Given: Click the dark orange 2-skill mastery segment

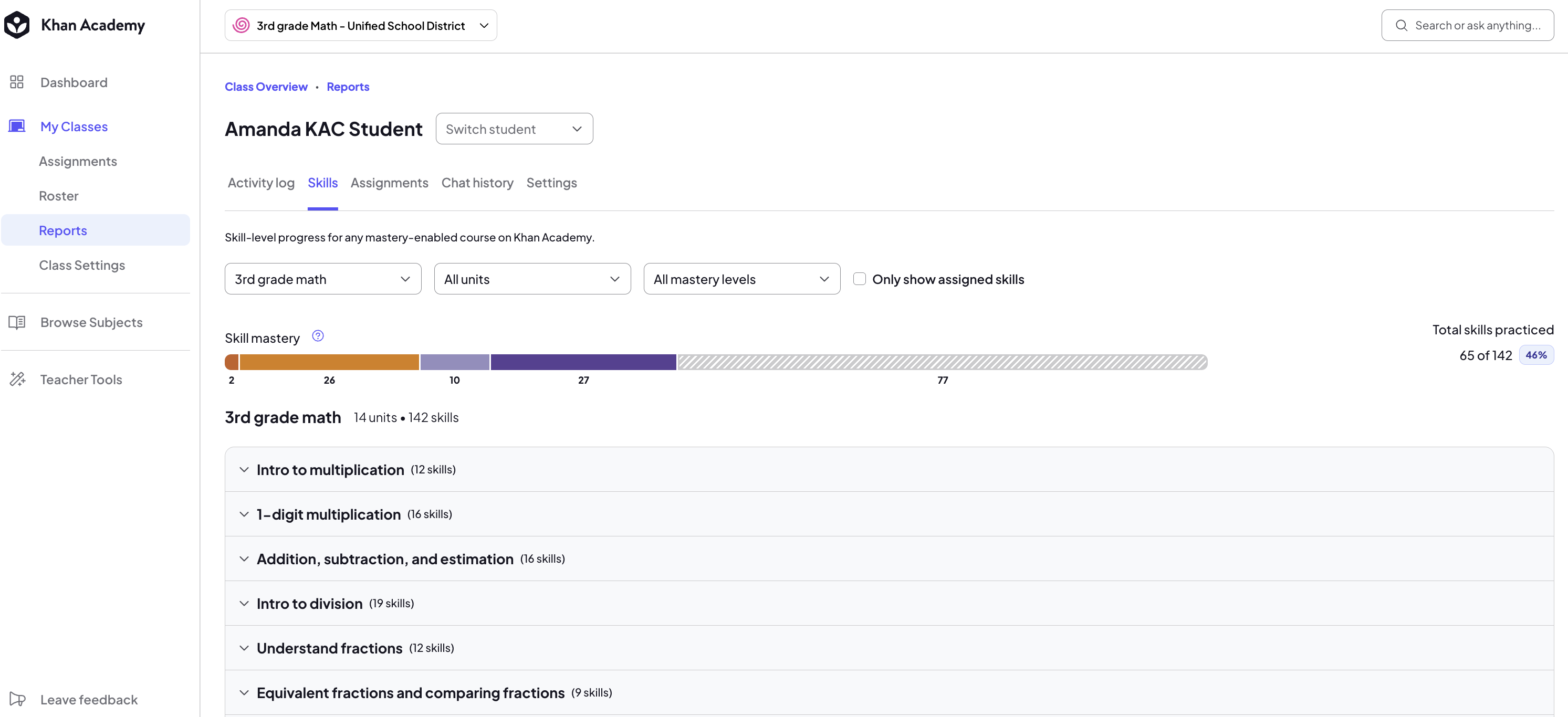Looking at the screenshot, I should coord(231,362).
